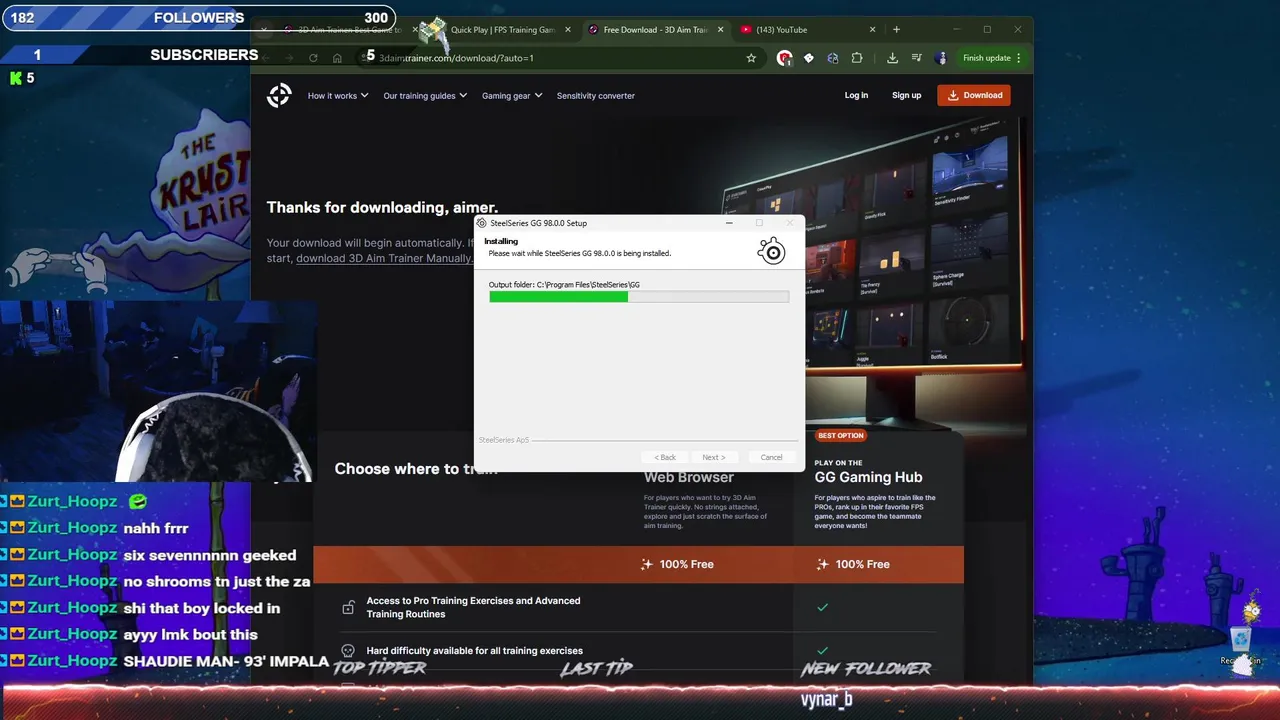Expand the How it works menu
This screenshot has width=1280, height=720.
click(338, 96)
